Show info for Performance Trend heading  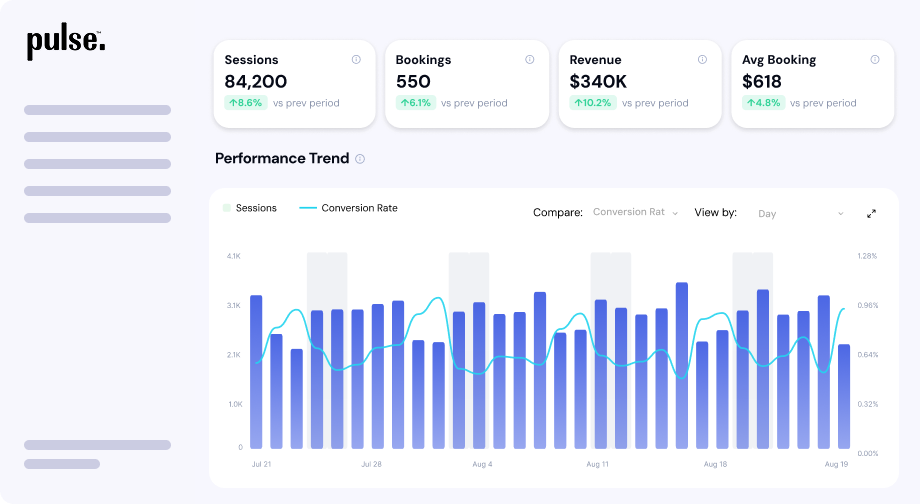pyautogui.click(x=360, y=159)
